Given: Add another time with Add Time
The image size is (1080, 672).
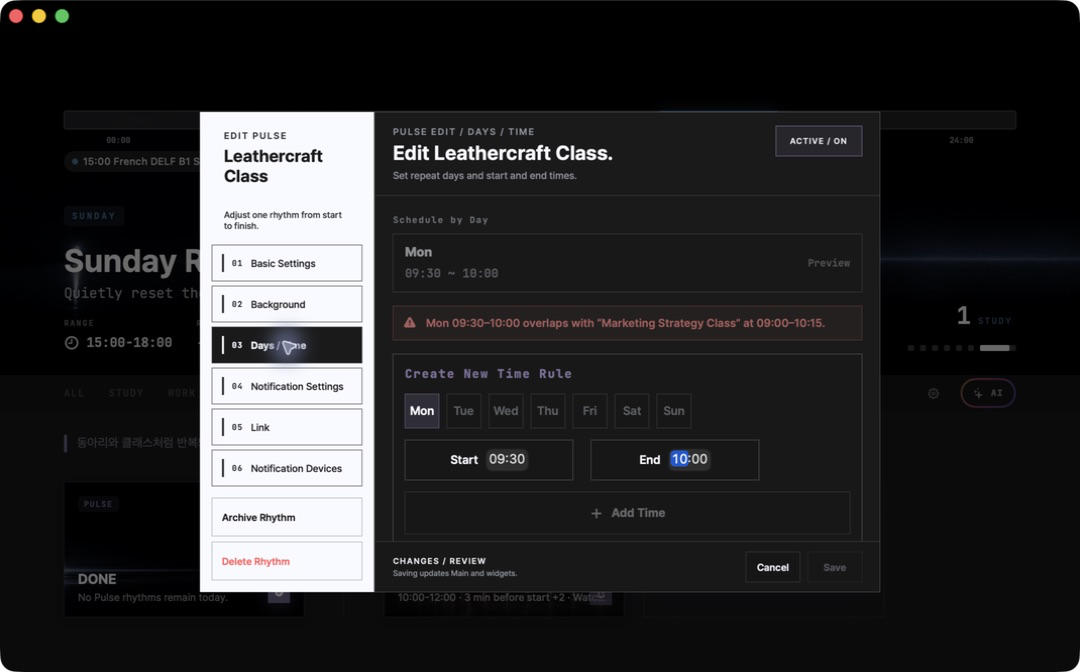Looking at the screenshot, I should click(627, 513).
